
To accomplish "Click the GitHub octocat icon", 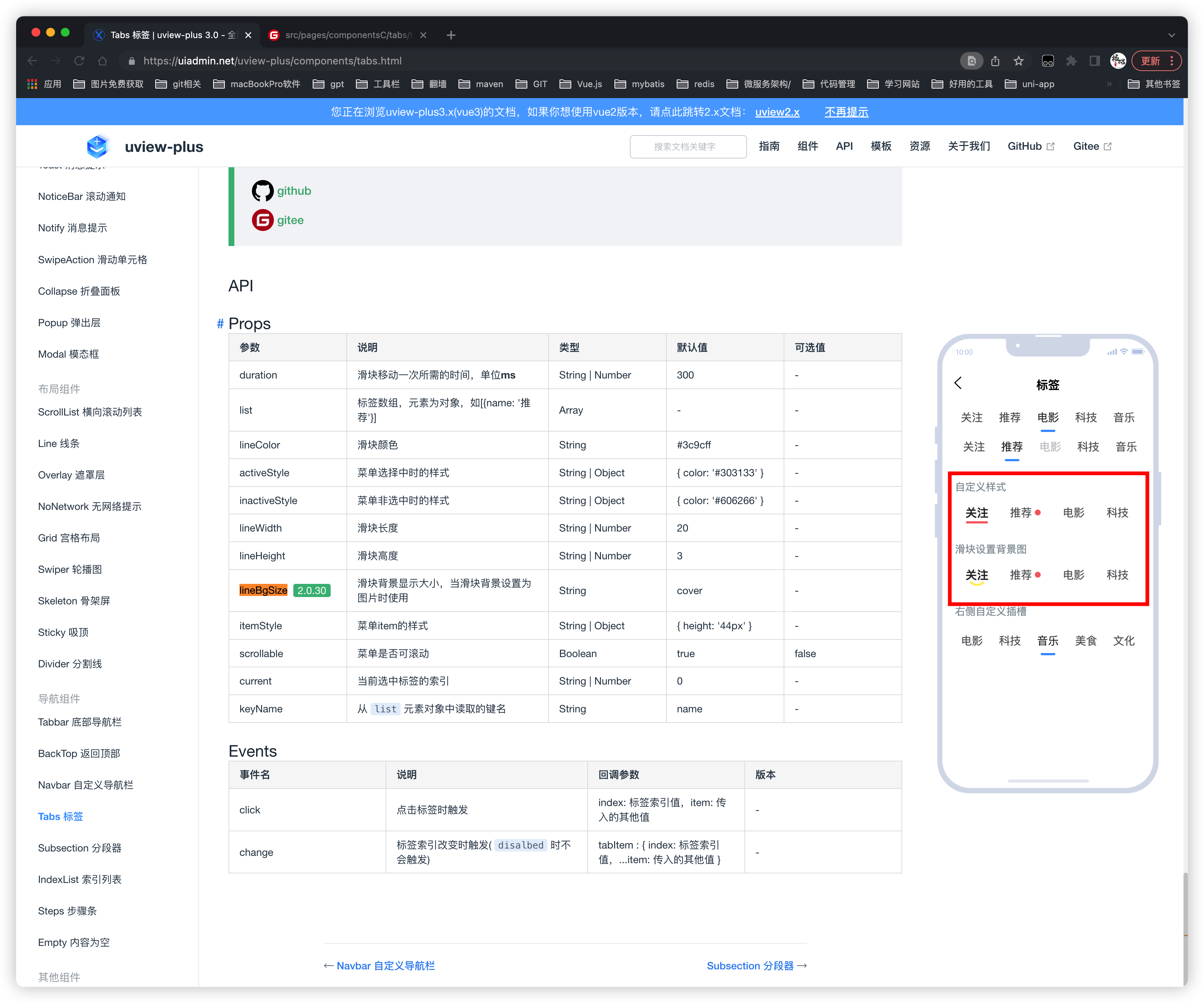I will pos(263,191).
